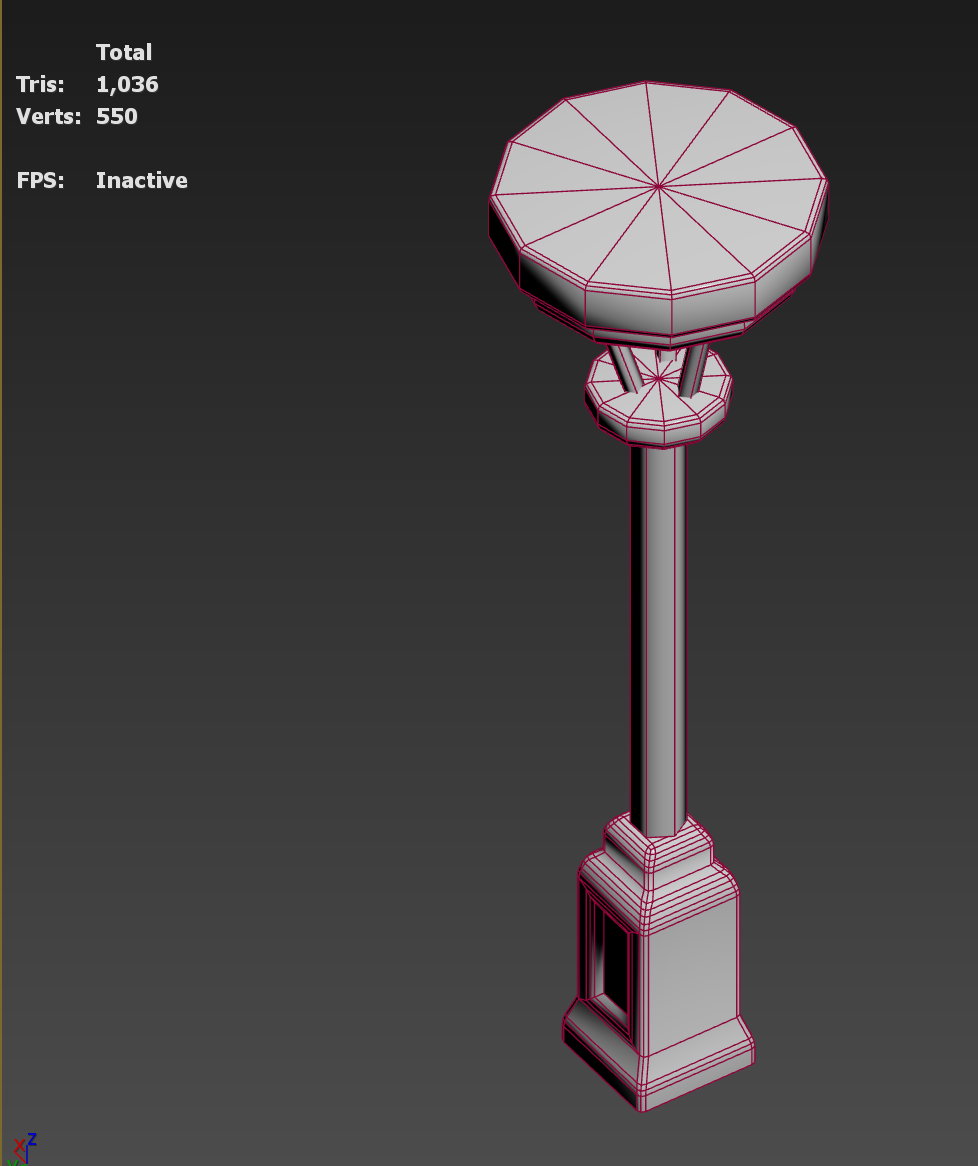Click the 1,036 triangle count value
Screen dimensions: 978x1166
127,85
